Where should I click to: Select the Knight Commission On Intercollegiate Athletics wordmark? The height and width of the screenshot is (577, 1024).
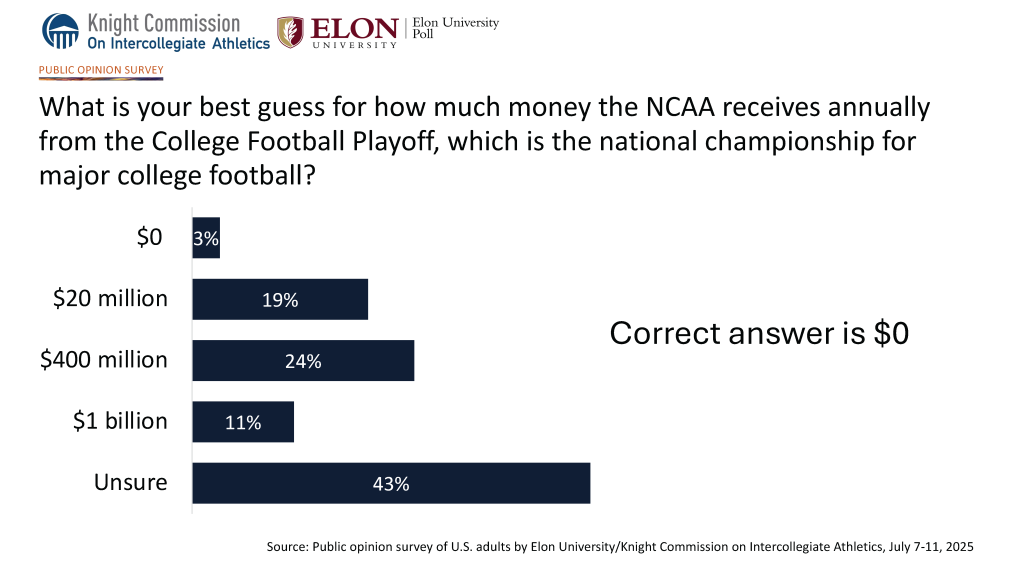coord(179,32)
